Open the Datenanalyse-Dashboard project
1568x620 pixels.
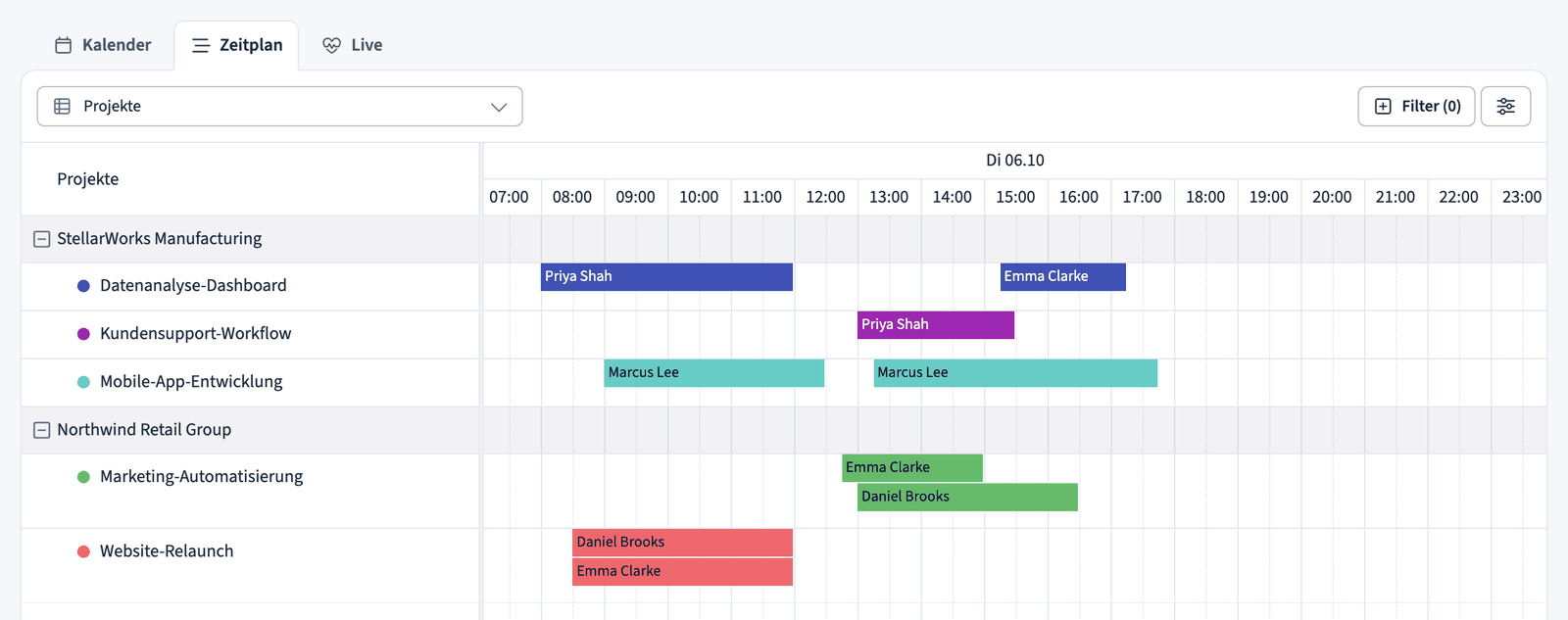click(x=193, y=286)
